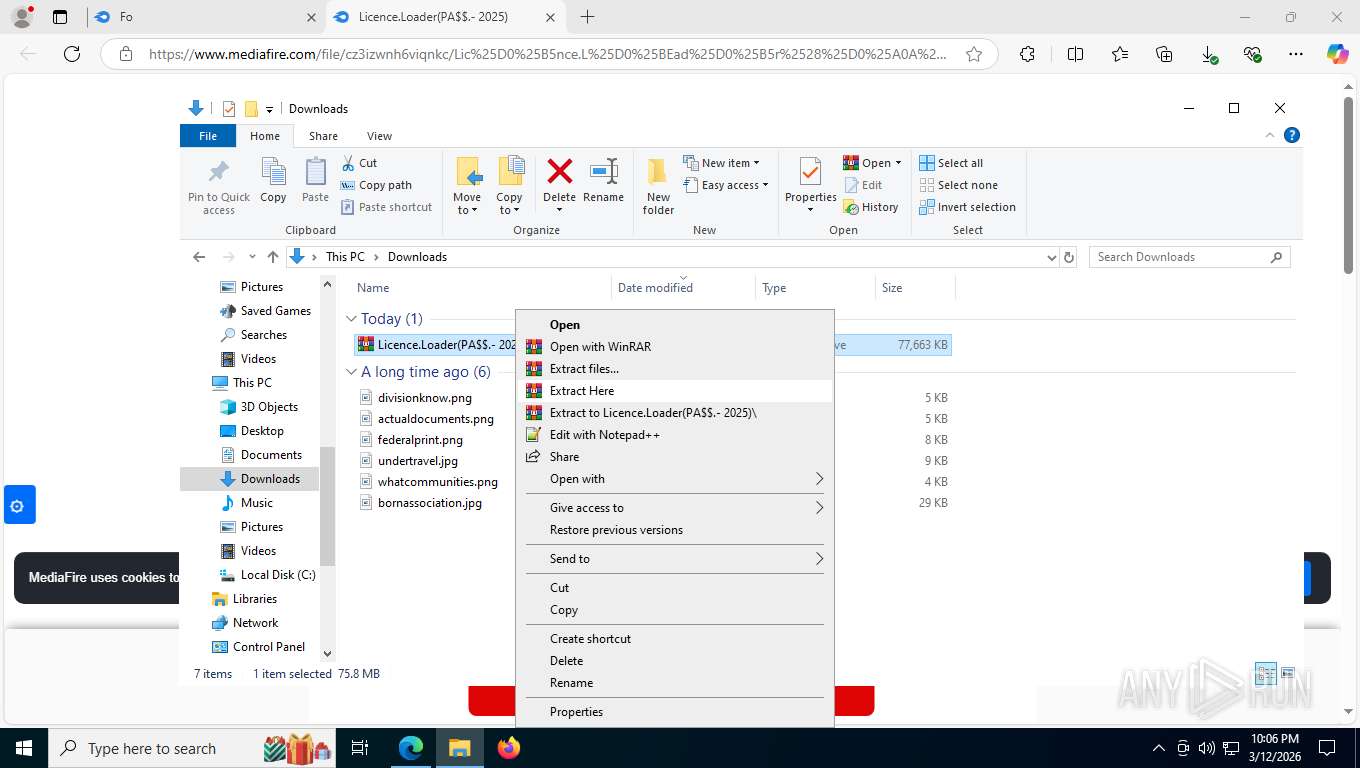The width and height of the screenshot is (1360, 768).
Task: Click the Up directory arrow
Action: point(273,257)
